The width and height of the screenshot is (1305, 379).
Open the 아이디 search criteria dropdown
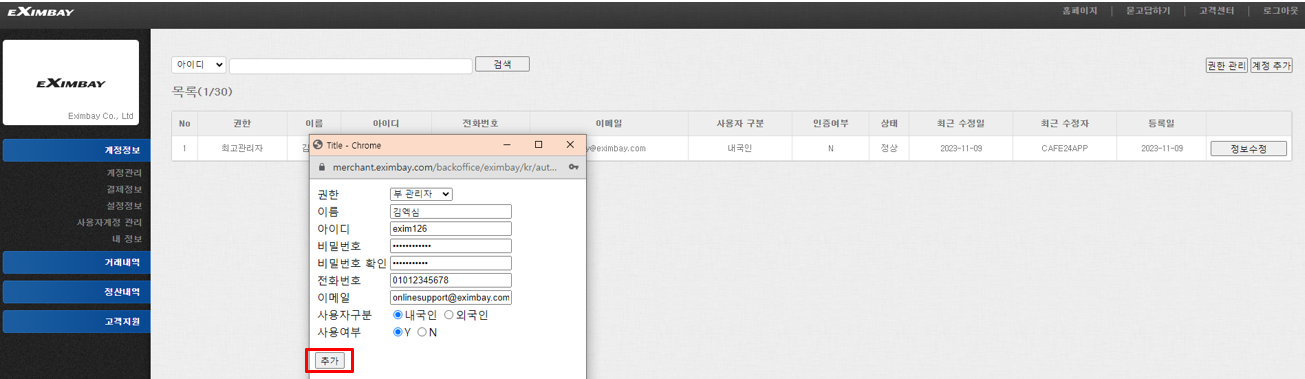pos(199,65)
